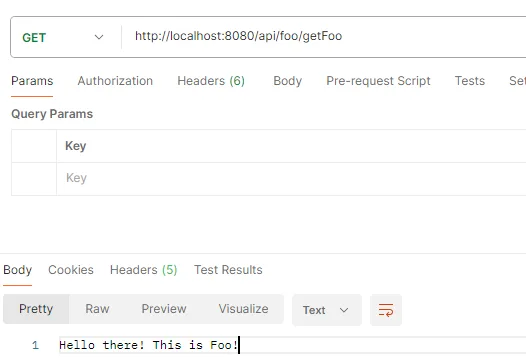Click the request URL field
This screenshot has height=364, width=526.
click(x=324, y=36)
